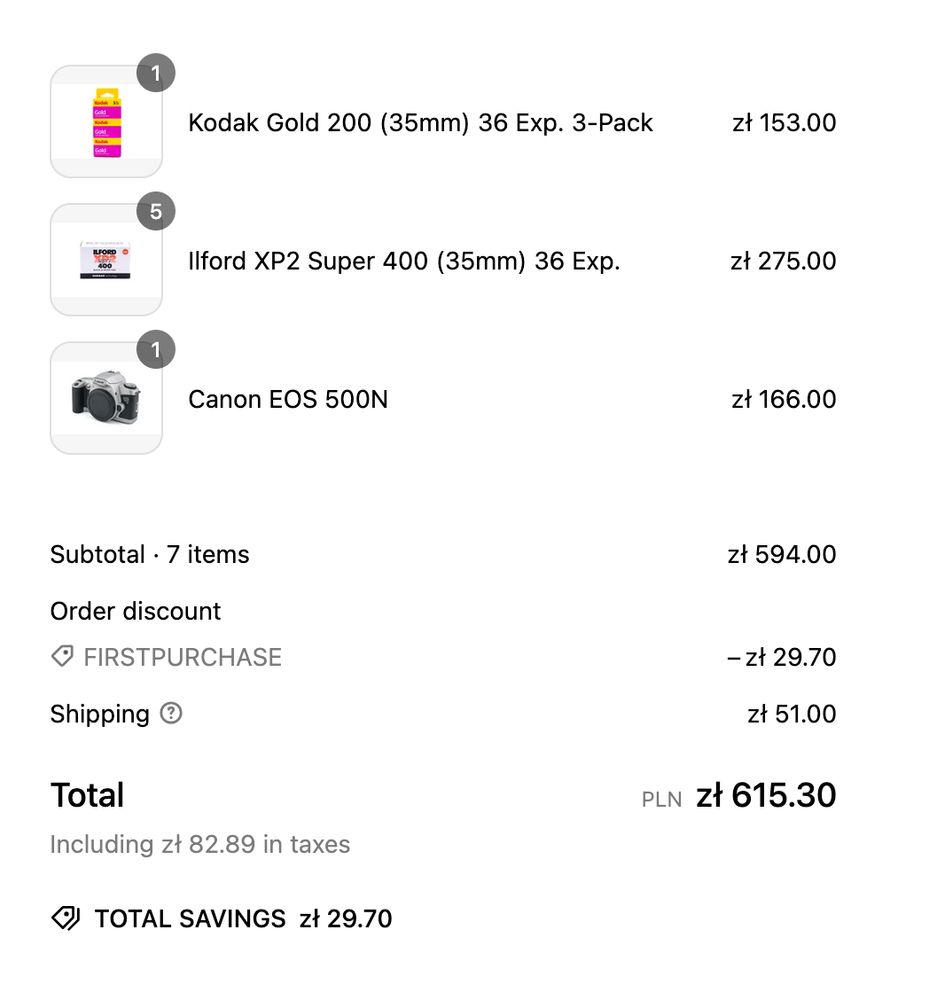Click Kodak Gold 200 3-Pack product name
This screenshot has height=1000, width=929.
pos(420,123)
